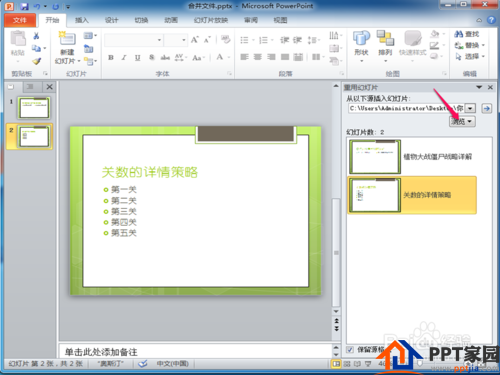Screen dimensions: 500x375
Task: Decrease list indent level
Action: (284, 40)
